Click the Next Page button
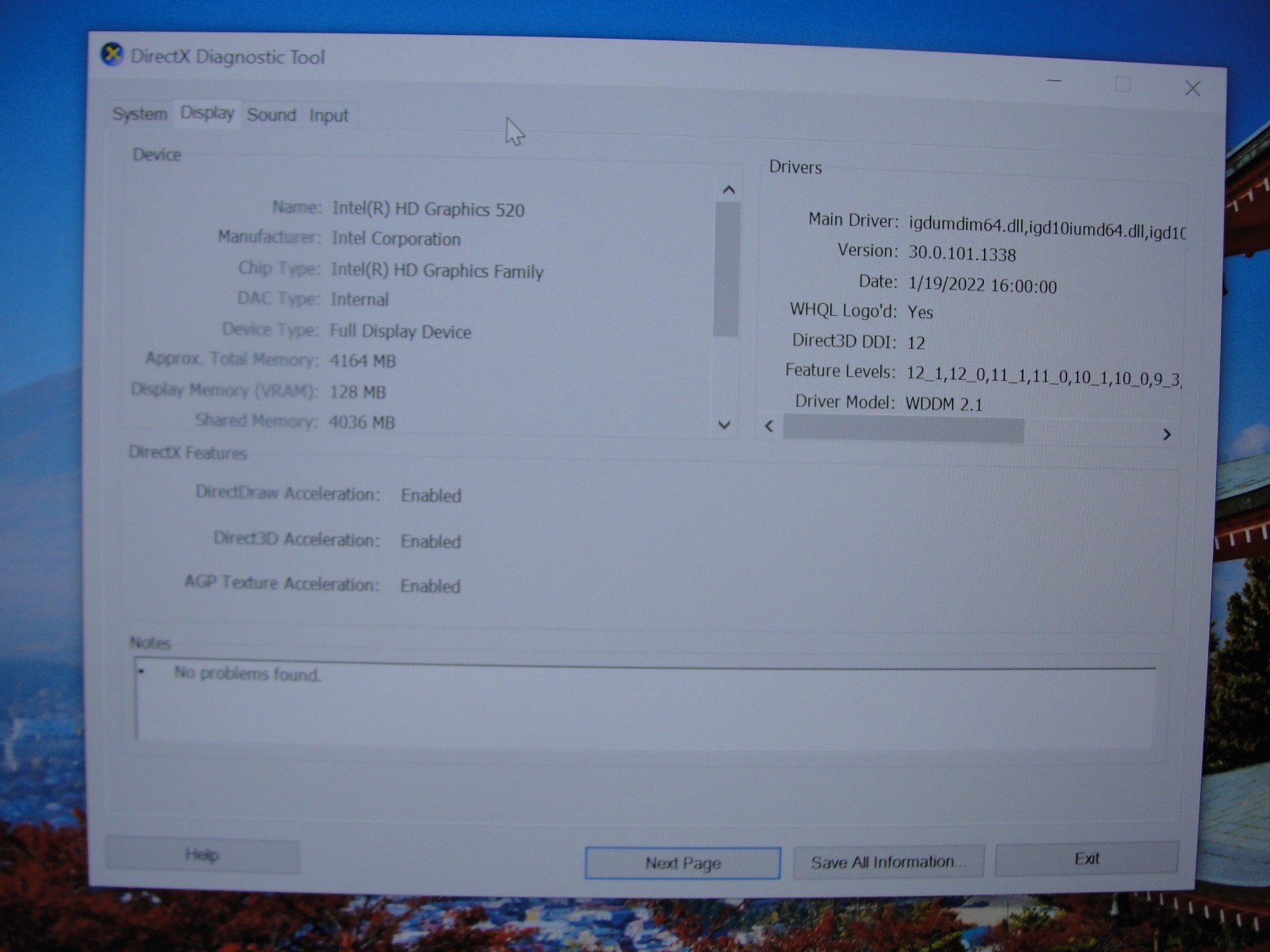Image resolution: width=1270 pixels, height=952 pixels. (683, 862)
